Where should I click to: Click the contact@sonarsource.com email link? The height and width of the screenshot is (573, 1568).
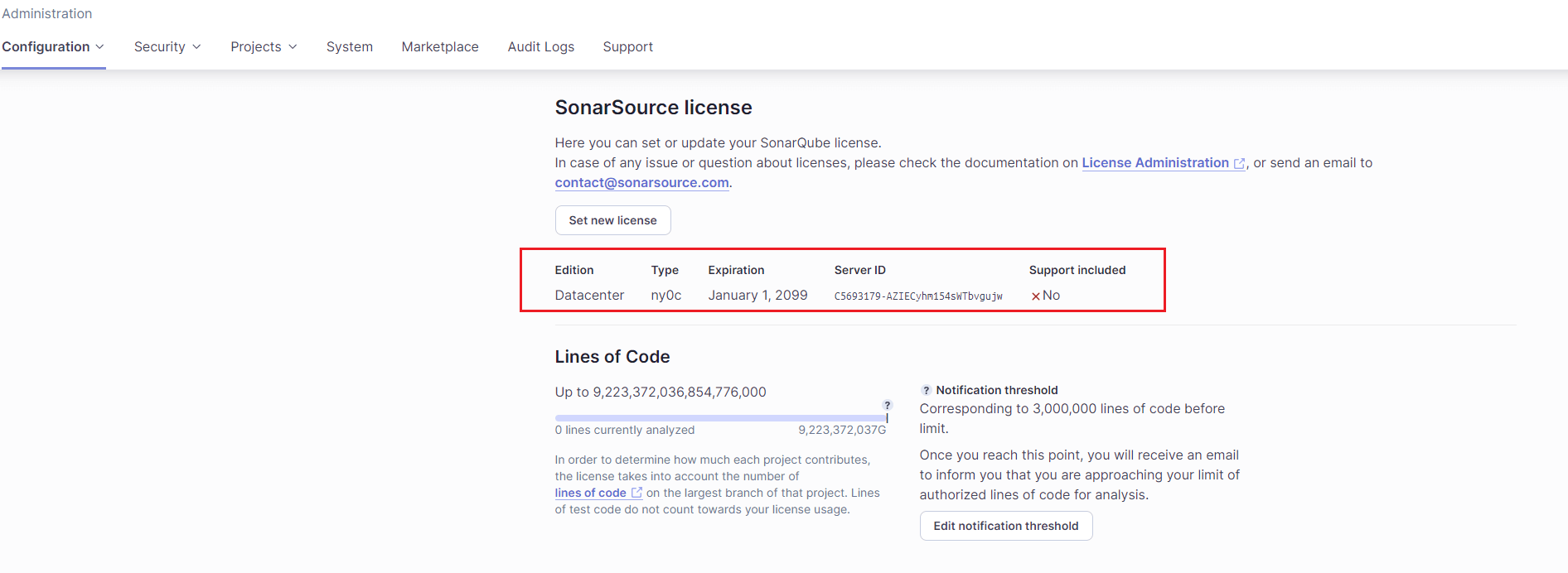pyautogui.click(x=642, y=183)
